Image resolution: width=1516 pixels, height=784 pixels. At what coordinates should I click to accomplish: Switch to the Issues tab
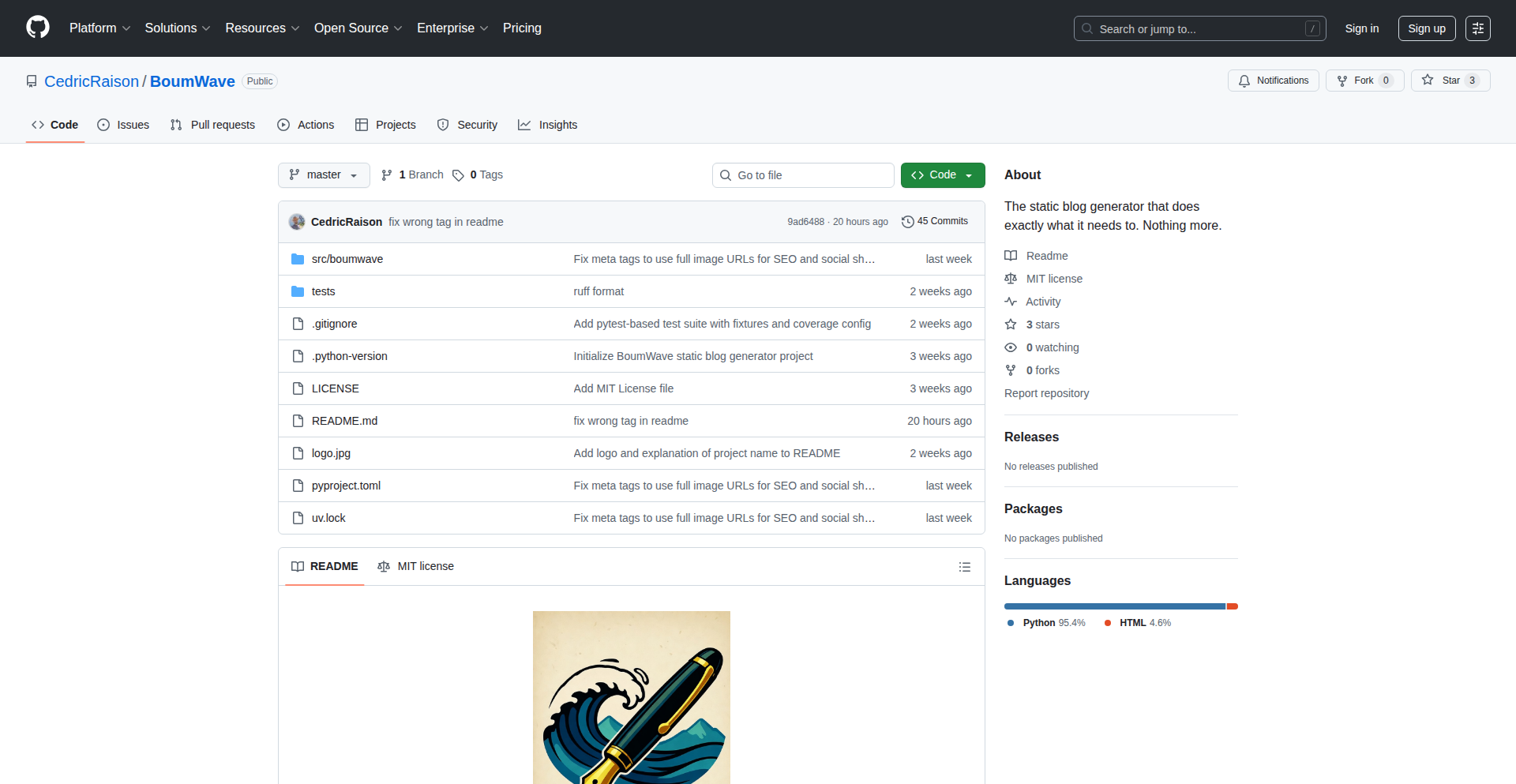[x=123, y=125]
